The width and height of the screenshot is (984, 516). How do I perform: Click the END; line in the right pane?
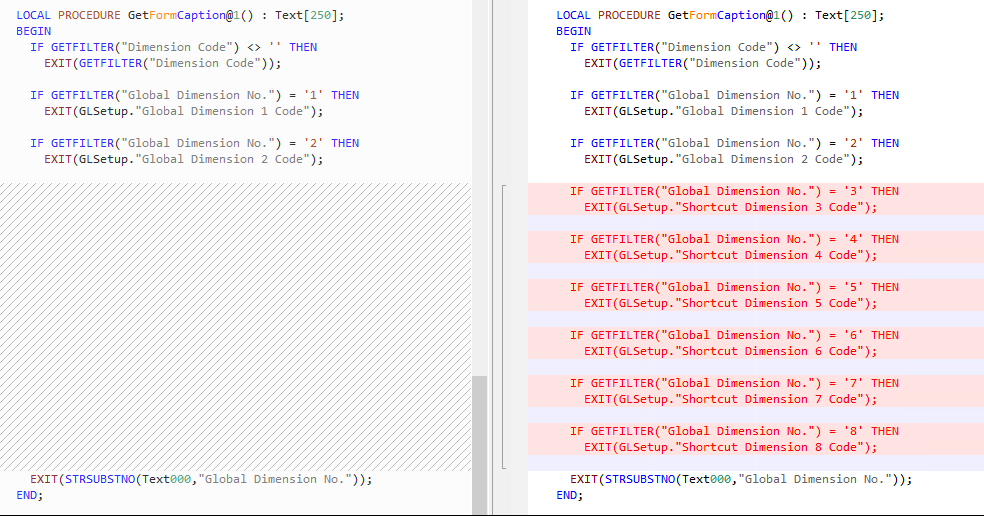569,495
